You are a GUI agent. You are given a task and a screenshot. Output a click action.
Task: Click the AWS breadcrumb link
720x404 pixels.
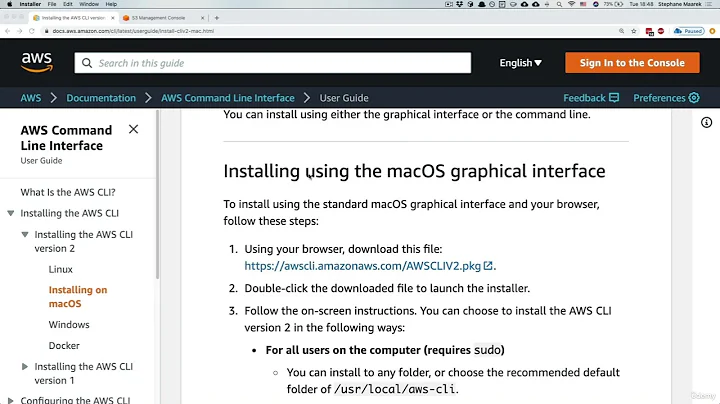[31, 98]
